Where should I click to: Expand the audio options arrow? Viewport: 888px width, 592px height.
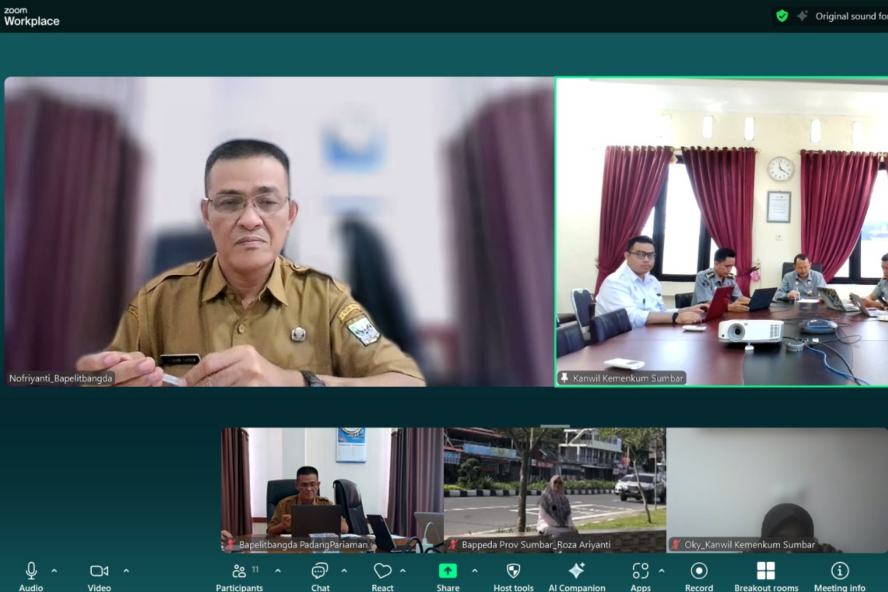coord(54,571)
